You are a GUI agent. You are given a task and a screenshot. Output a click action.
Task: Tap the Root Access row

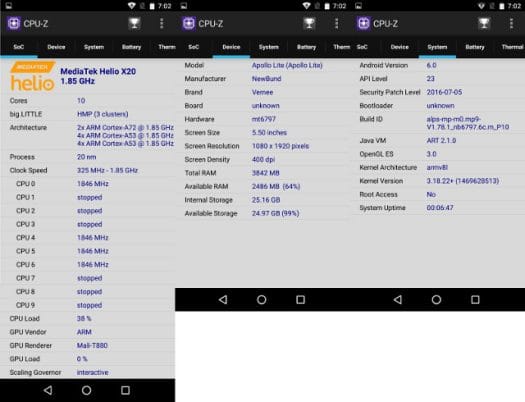[437, 194]
